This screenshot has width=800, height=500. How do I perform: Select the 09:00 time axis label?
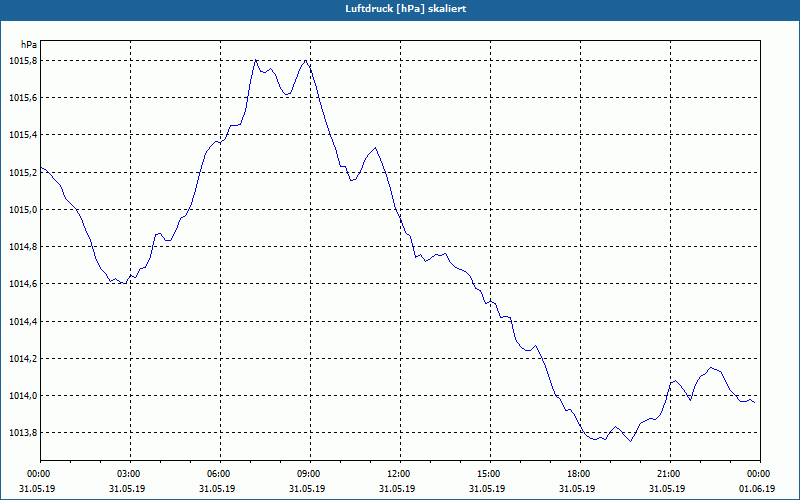coord(310,474)
